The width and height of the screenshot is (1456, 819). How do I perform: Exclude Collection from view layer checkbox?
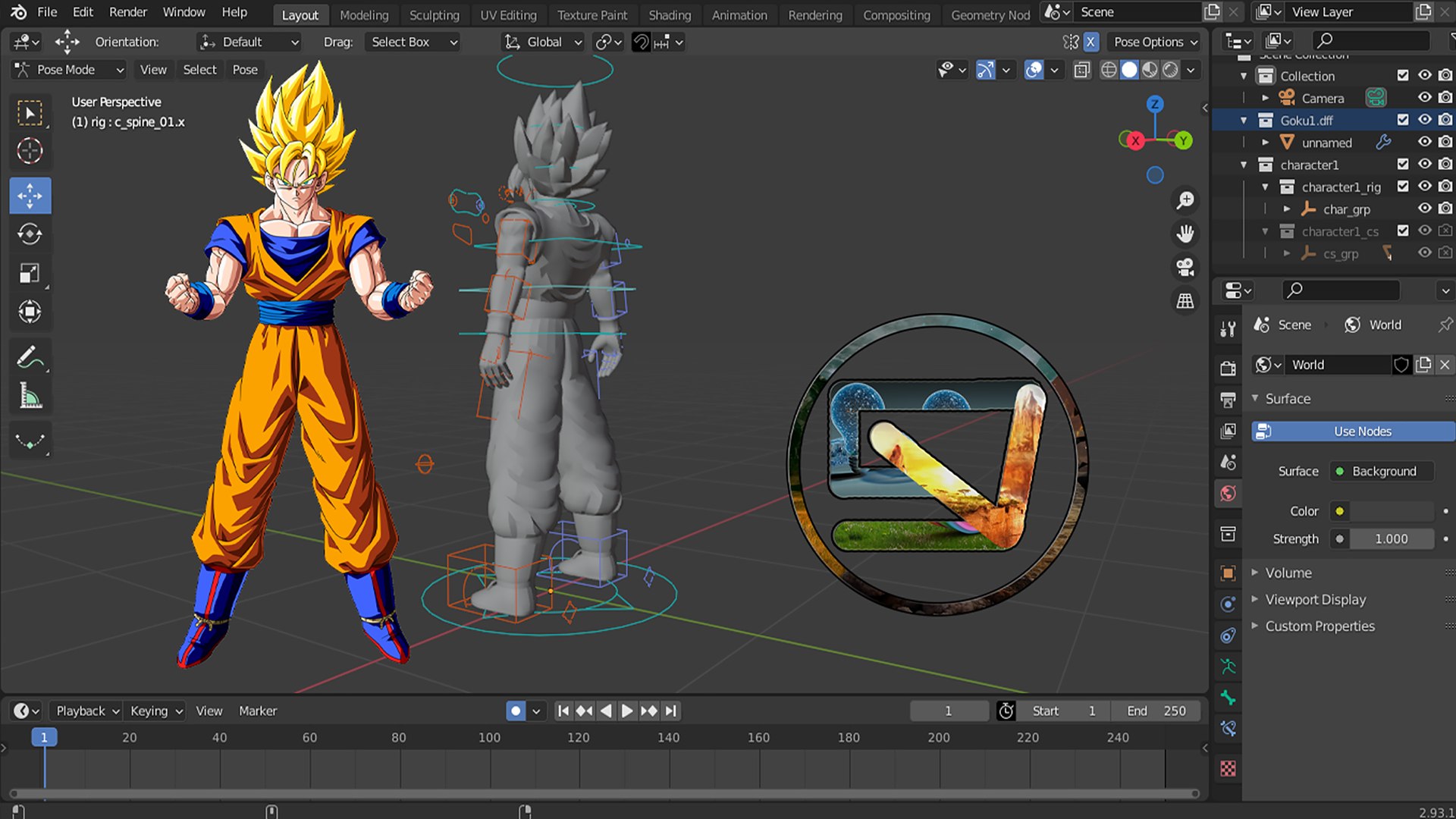click(1402, 75)
